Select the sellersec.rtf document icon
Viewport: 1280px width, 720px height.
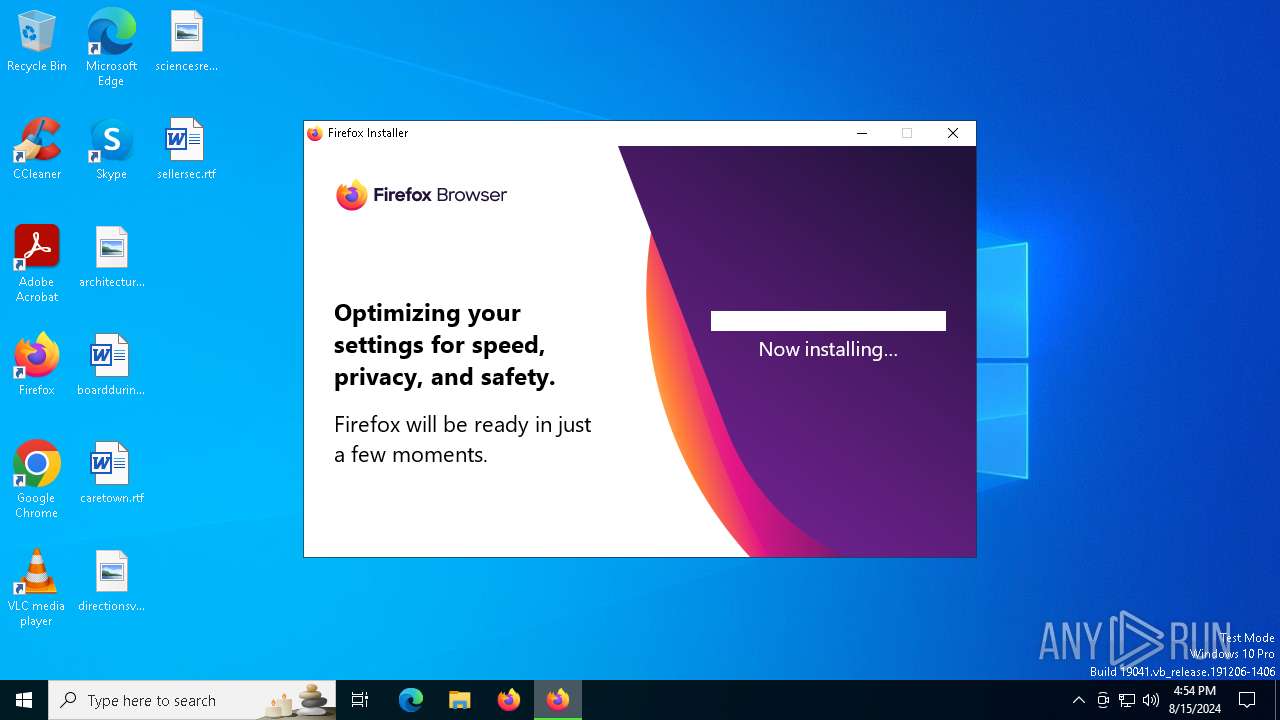186,150
